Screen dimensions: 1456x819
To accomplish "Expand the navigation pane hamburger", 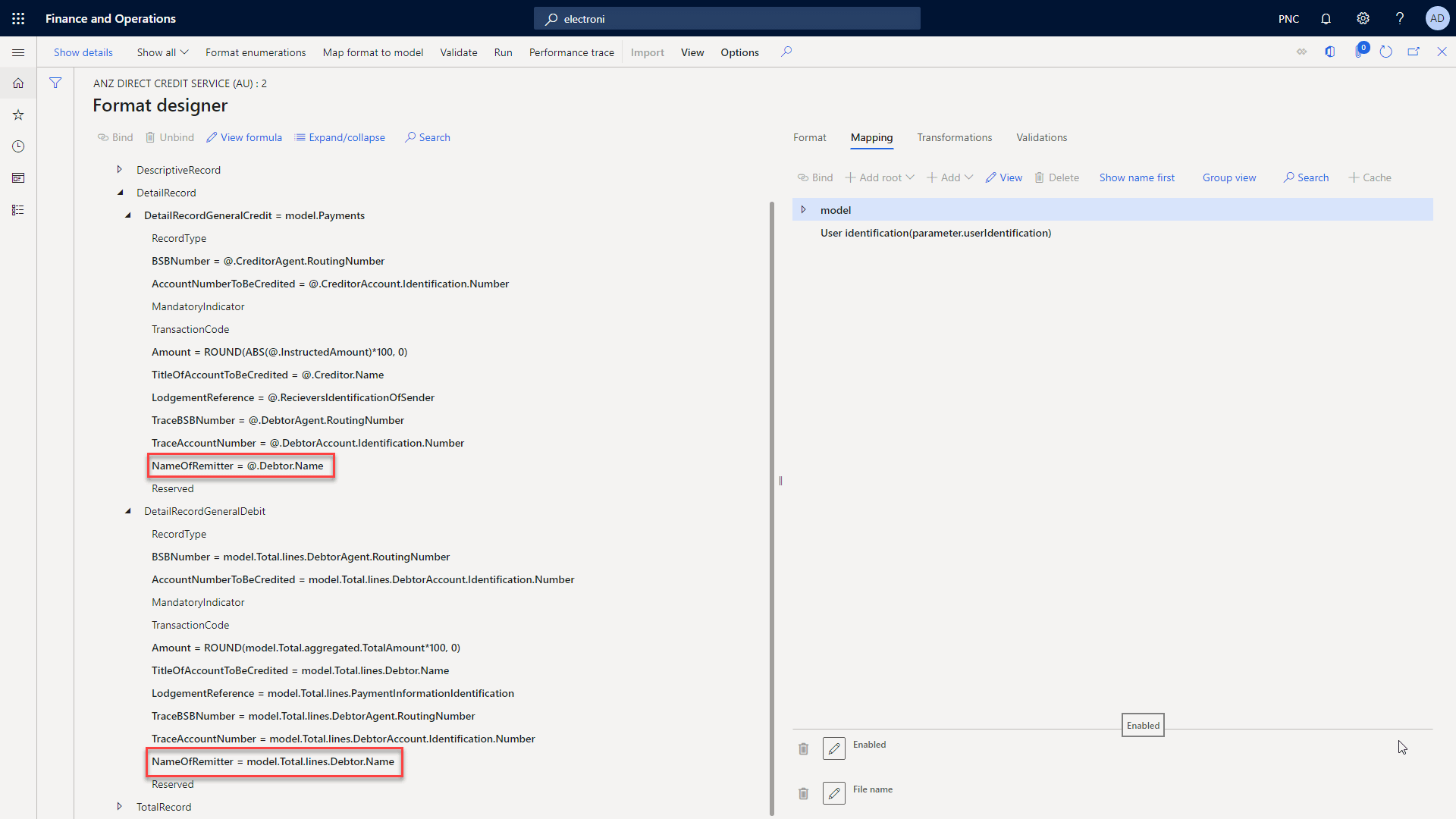I will 18,52.
